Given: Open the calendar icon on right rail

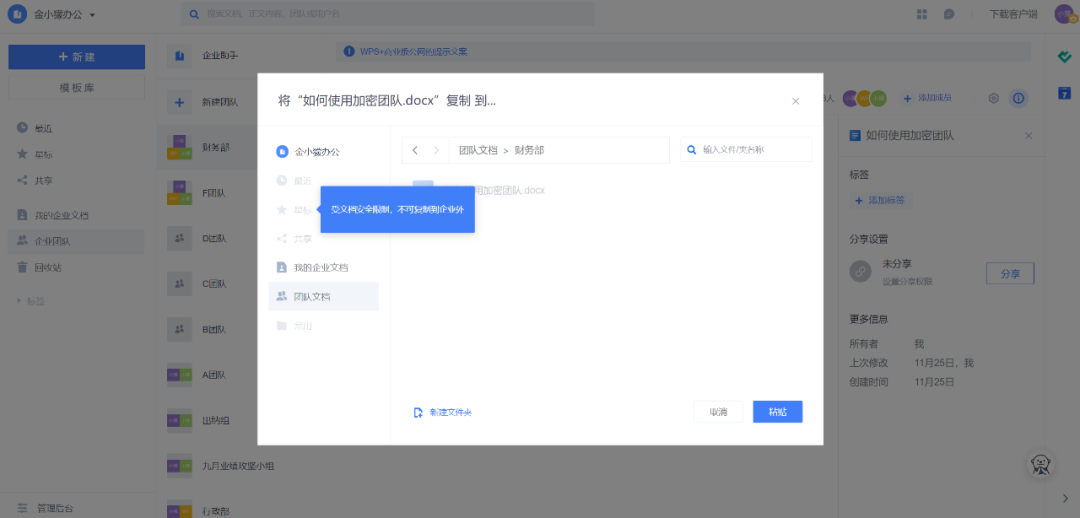Looking at the screenshot, I should click(x=1064, y=92).
